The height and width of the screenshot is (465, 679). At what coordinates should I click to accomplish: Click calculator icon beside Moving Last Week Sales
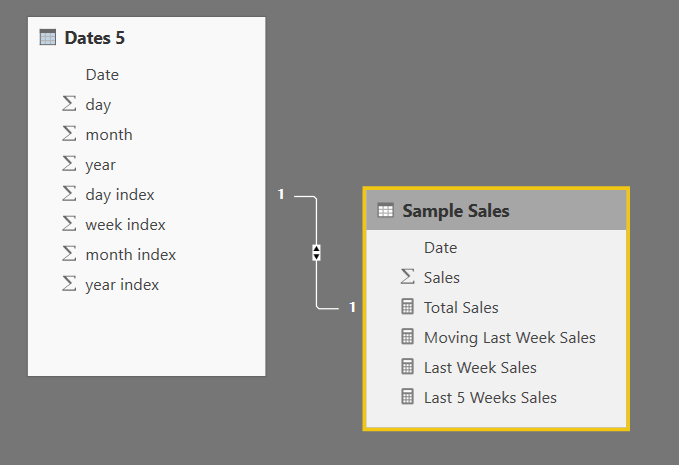(x=407, y=336)
